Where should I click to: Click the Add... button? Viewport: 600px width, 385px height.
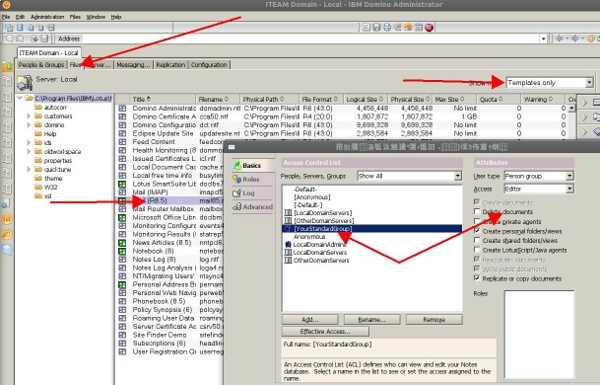click(310, 320)
